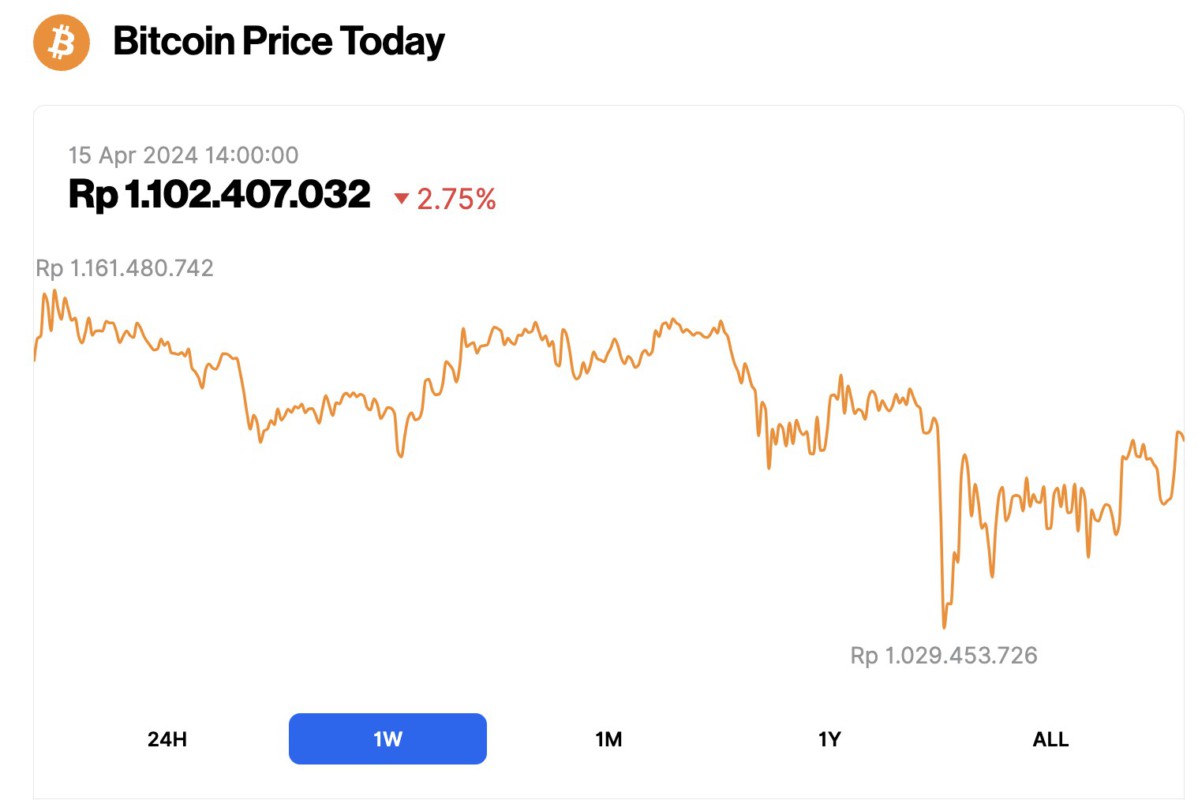Click the 15 Apr 2024 timestamp

(x=183, y=155)
